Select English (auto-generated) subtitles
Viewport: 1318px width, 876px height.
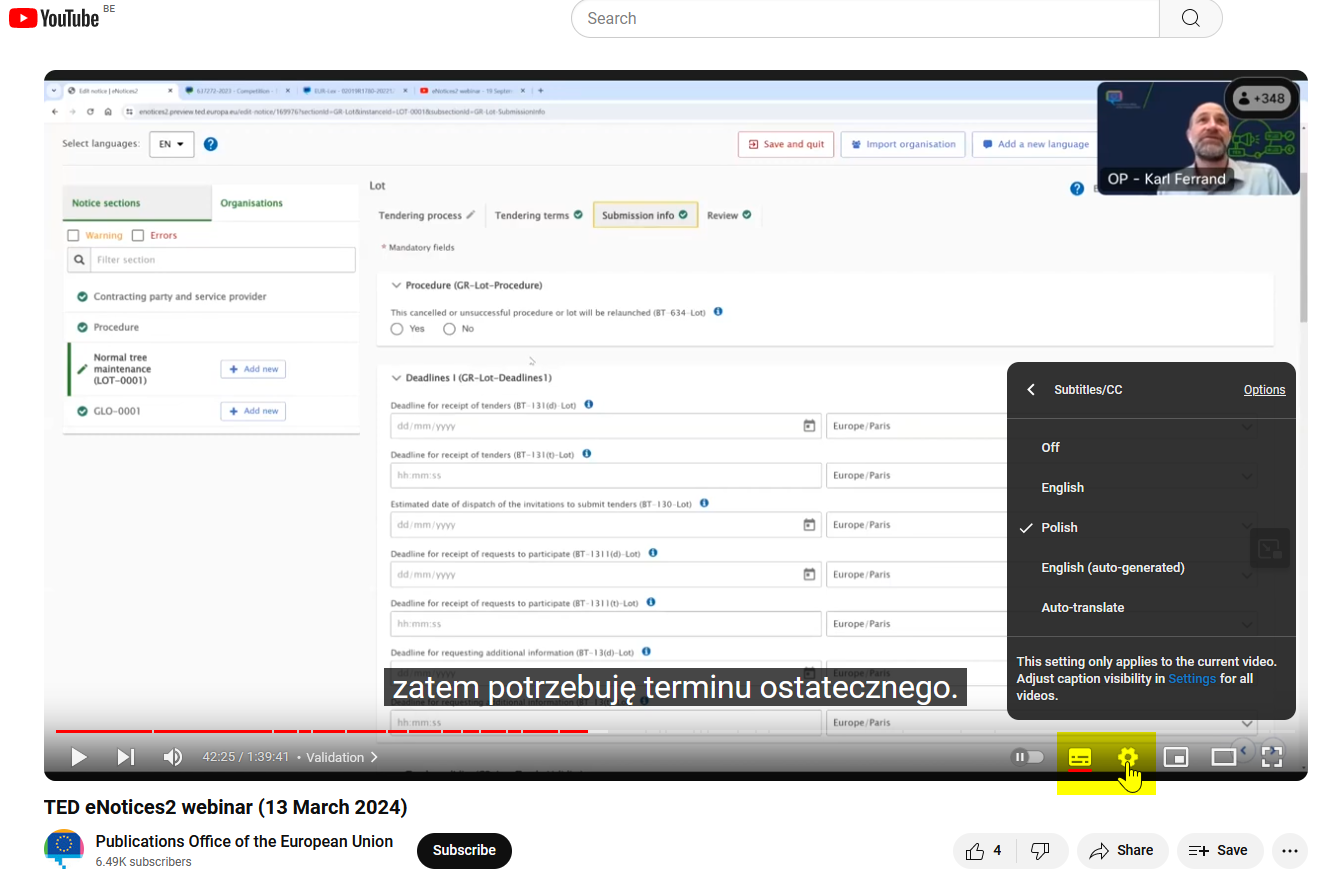[x=1112, y=568]
